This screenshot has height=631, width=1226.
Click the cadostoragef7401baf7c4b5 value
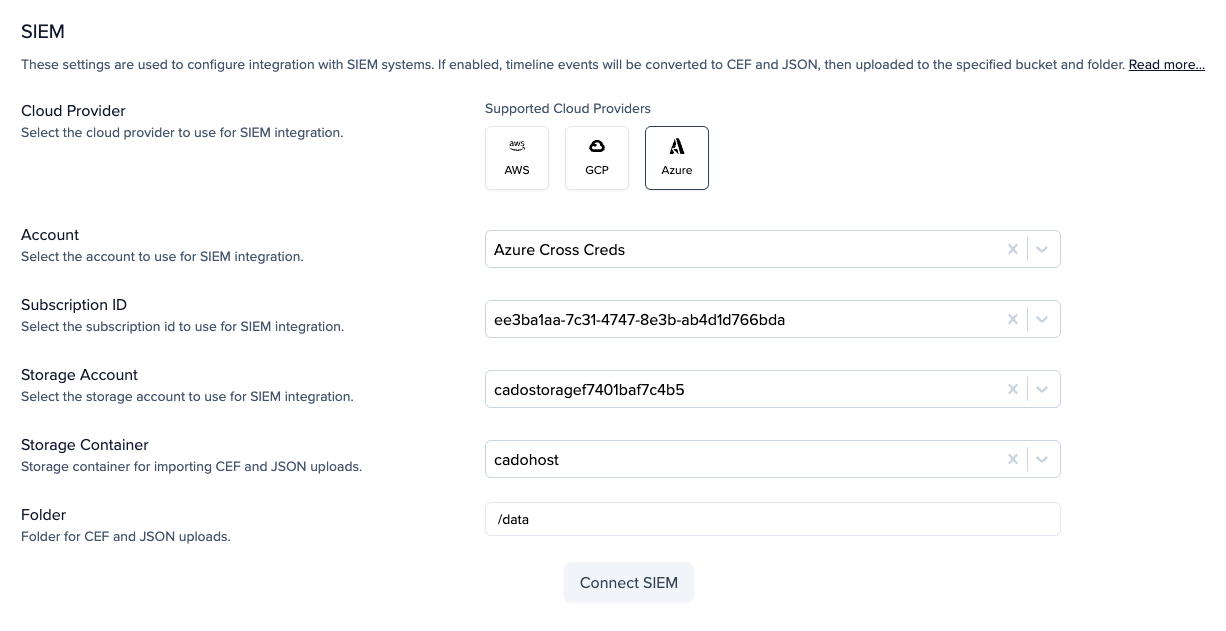click(x=589, y=390)
